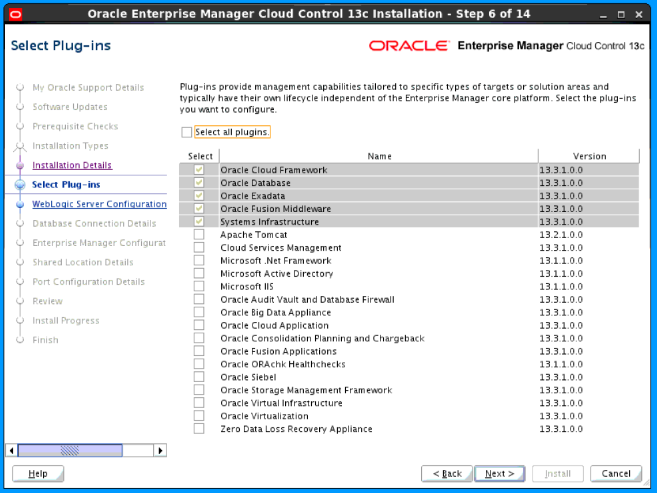The width and height of the screenshot is (657, 493).
Task: Cancel the installation
Action: pyautogui.click(x=616, y=474)
